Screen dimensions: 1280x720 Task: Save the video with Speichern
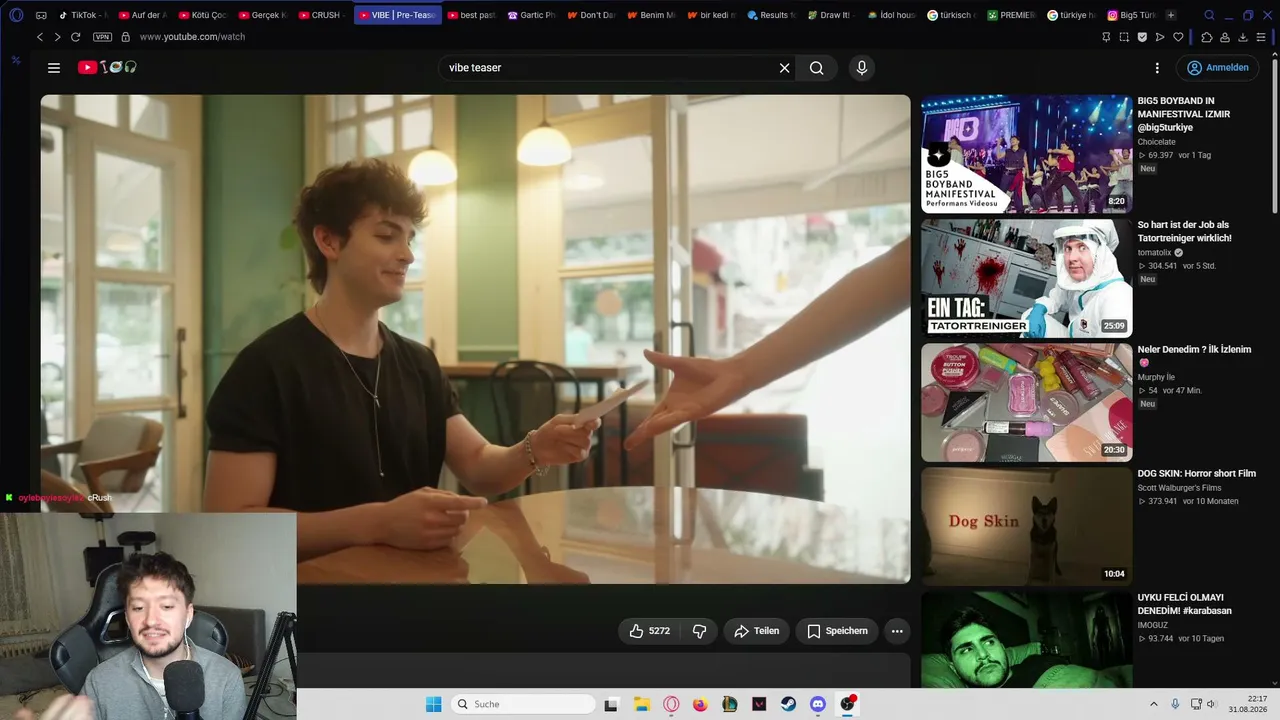837,631
